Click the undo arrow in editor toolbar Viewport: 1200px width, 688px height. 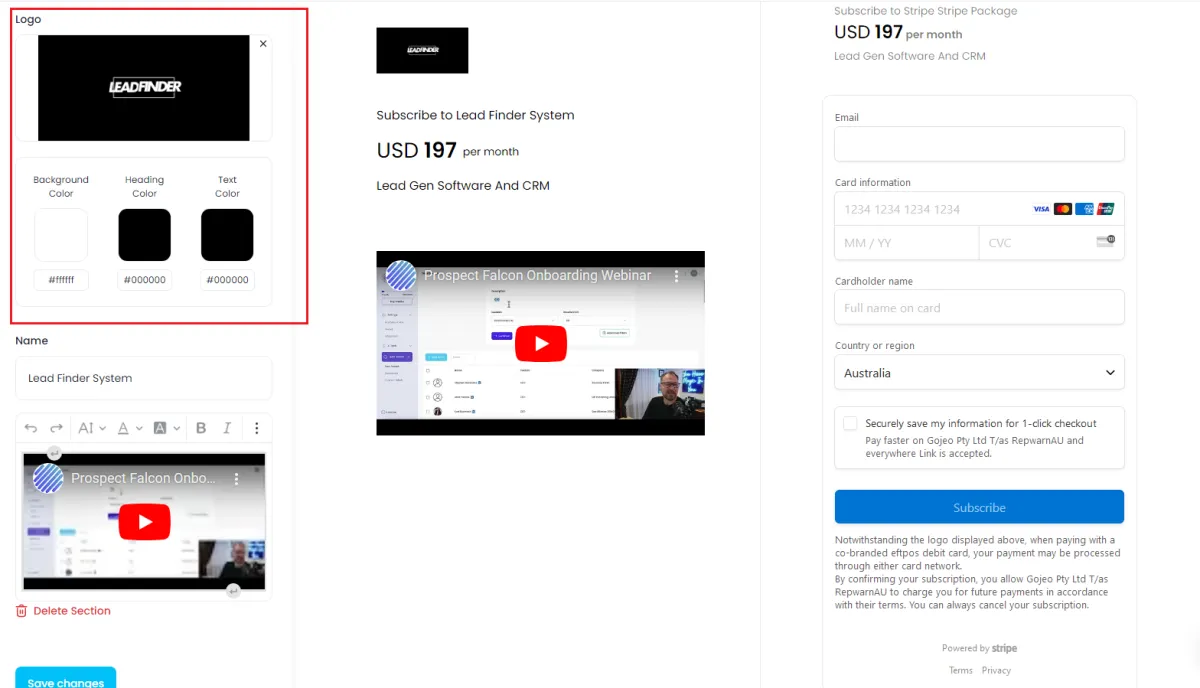(31, 428)
